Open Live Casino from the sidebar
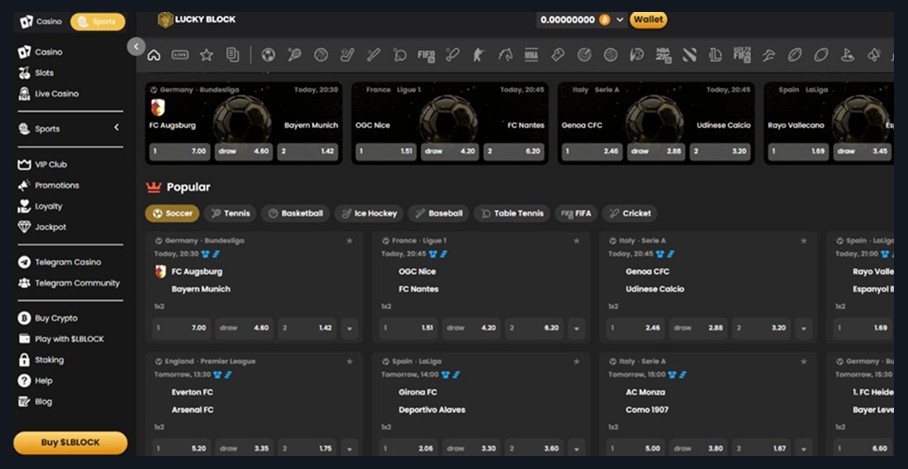This screenshot has height=469, width=908. pyautogui.click(x=56, y=94)
